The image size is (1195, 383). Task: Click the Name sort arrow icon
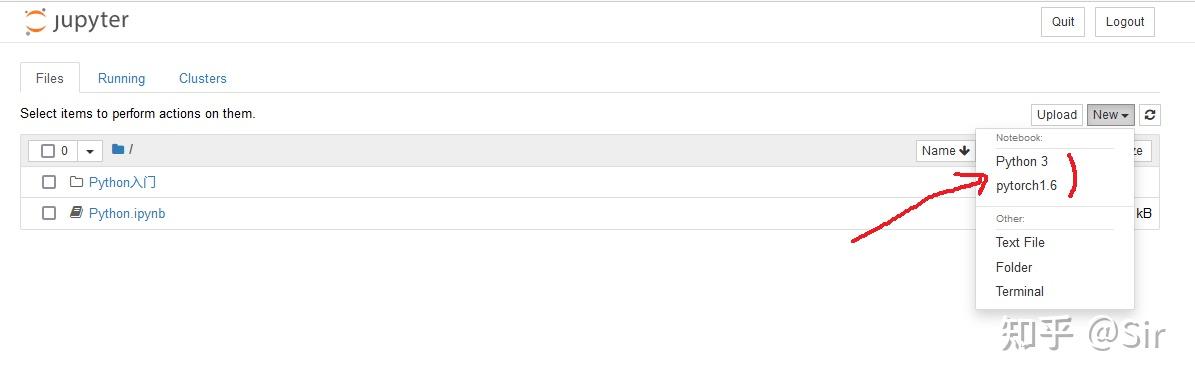pos(964,151)
